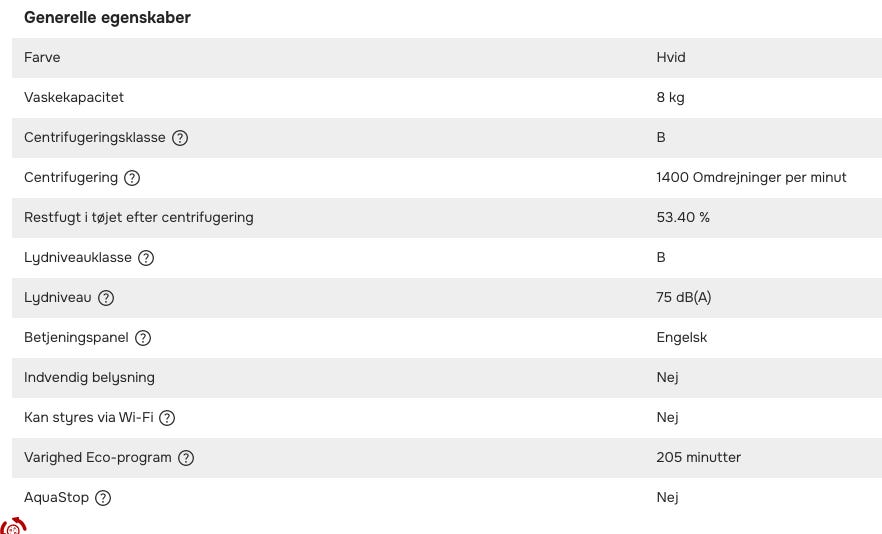Viewport: 882px width, 534px height.
Task: Click the 1400 Omdrejninger per minut value
Action: pos(751,178)
